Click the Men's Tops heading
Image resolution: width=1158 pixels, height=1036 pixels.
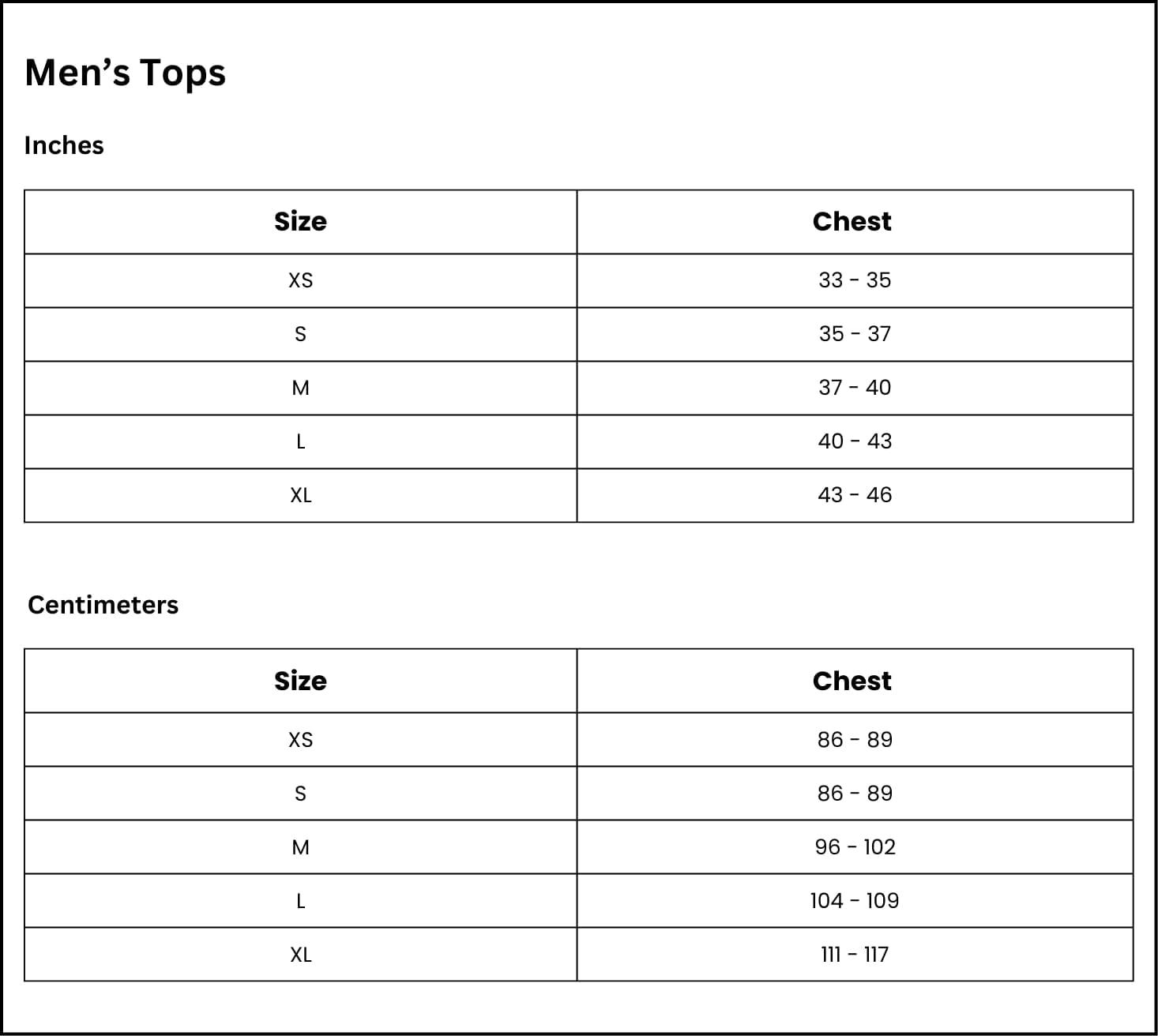click(125, 73)
